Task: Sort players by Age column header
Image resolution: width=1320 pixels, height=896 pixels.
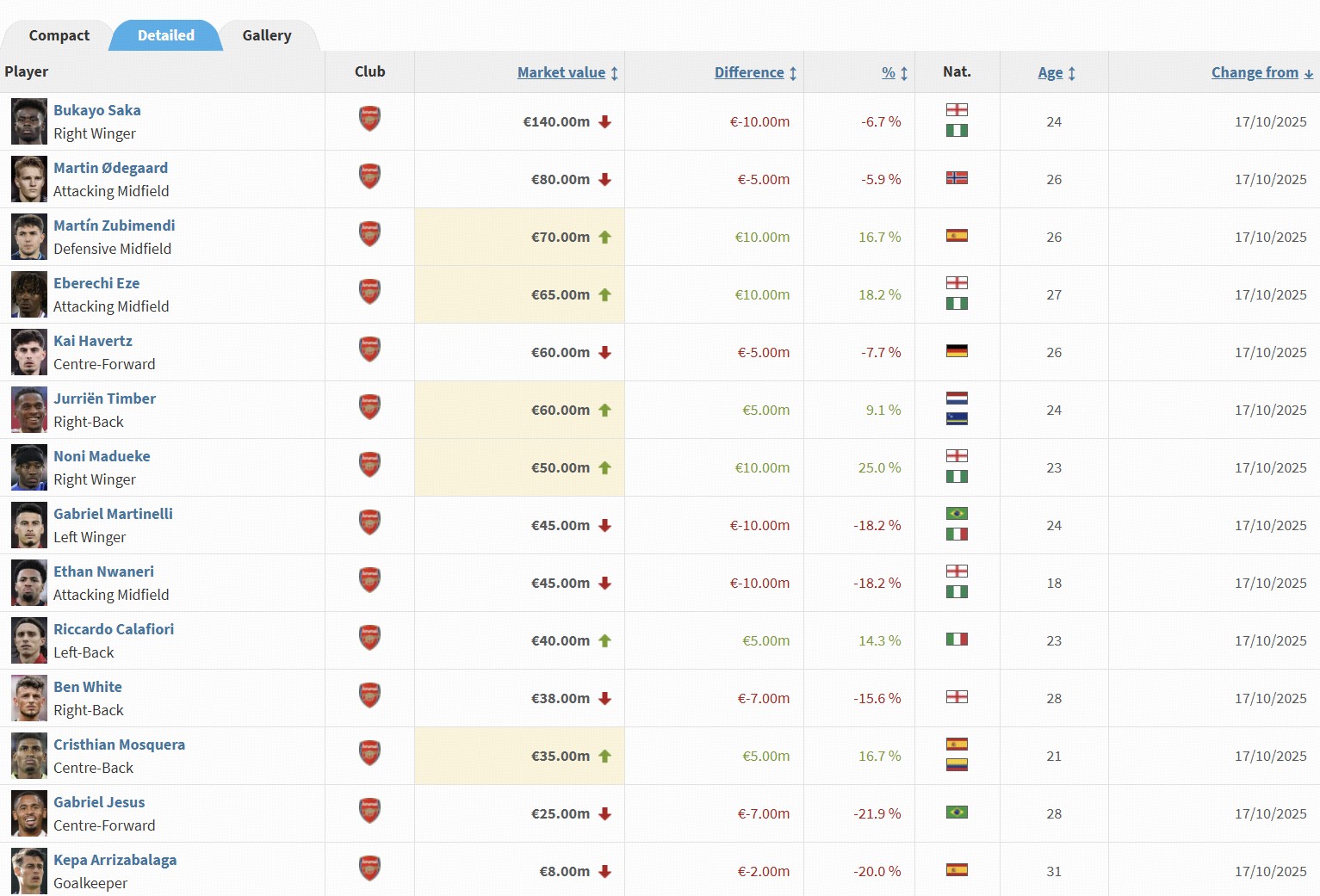Action: [1050, 72]
